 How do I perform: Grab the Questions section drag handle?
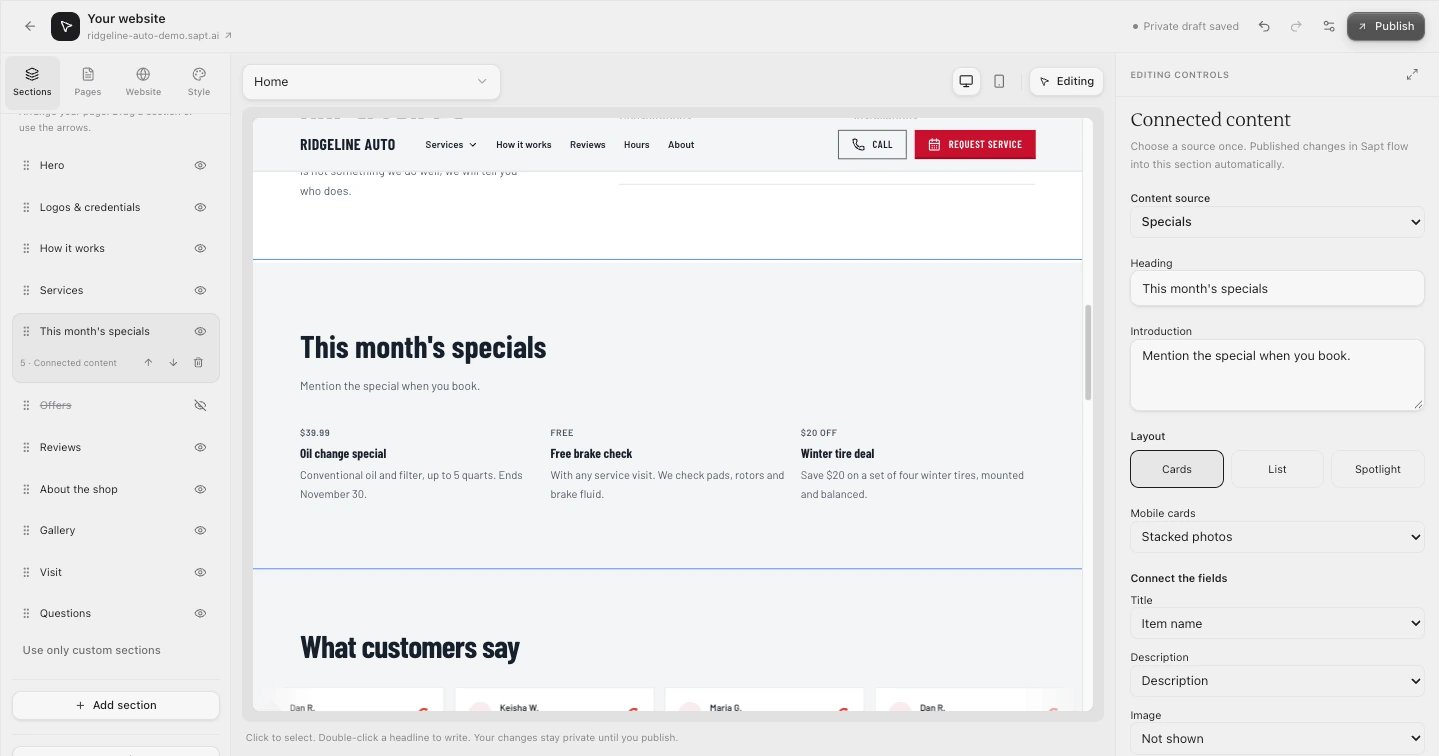tap(26, 613)
